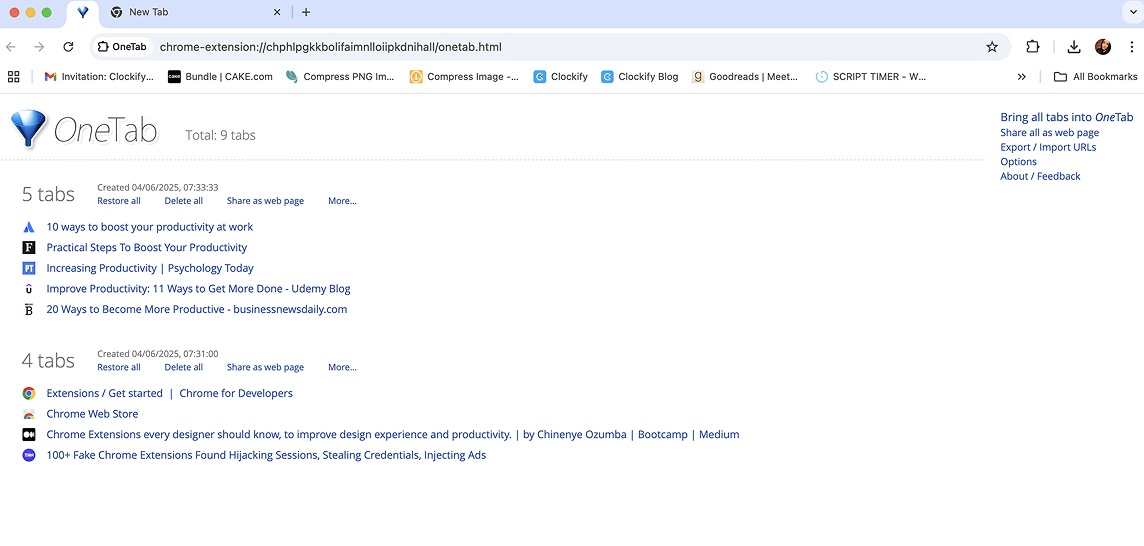Reload the page with refresh icon

[x=68, y=47]
